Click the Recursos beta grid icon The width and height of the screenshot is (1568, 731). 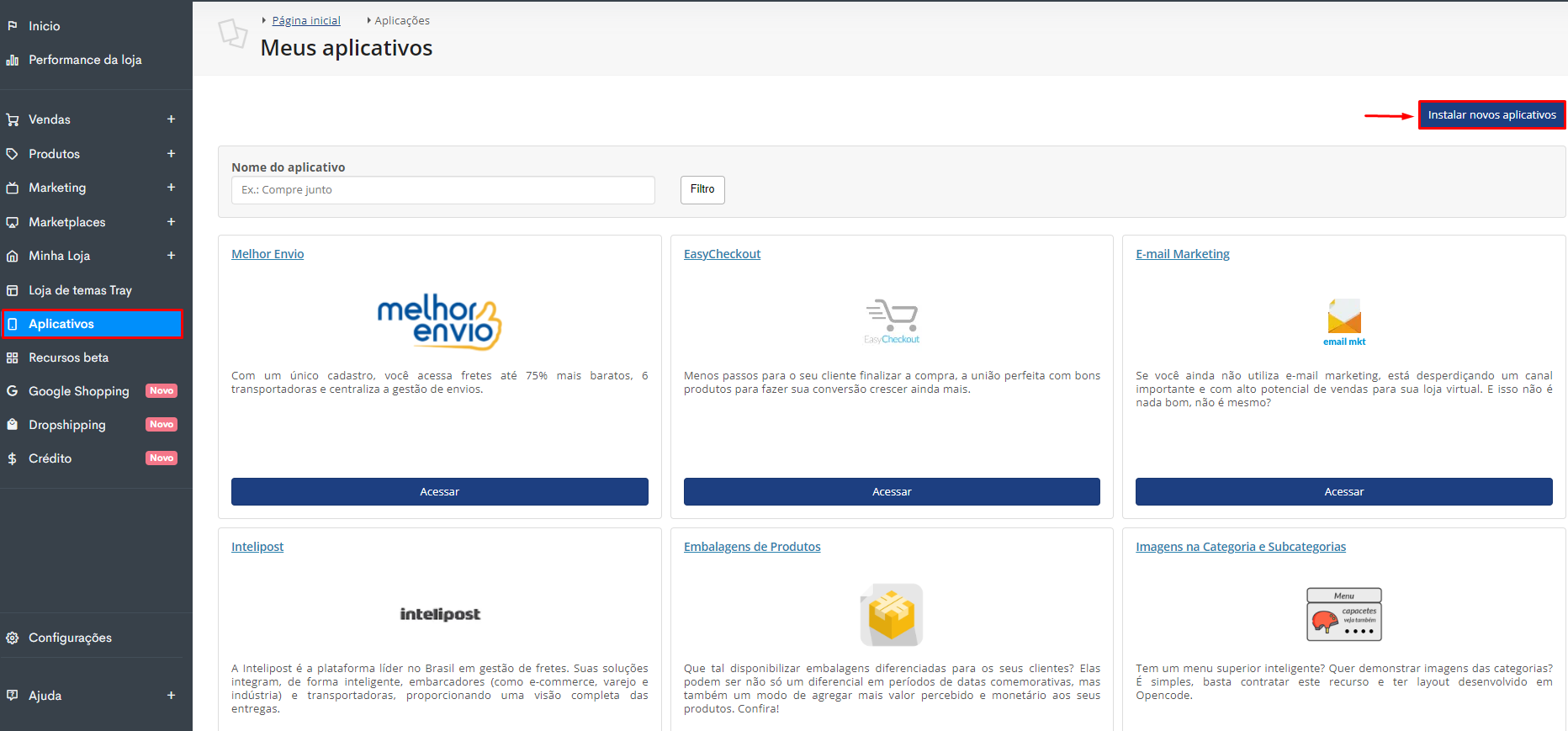pyautogui.click(x=13, y=358)
